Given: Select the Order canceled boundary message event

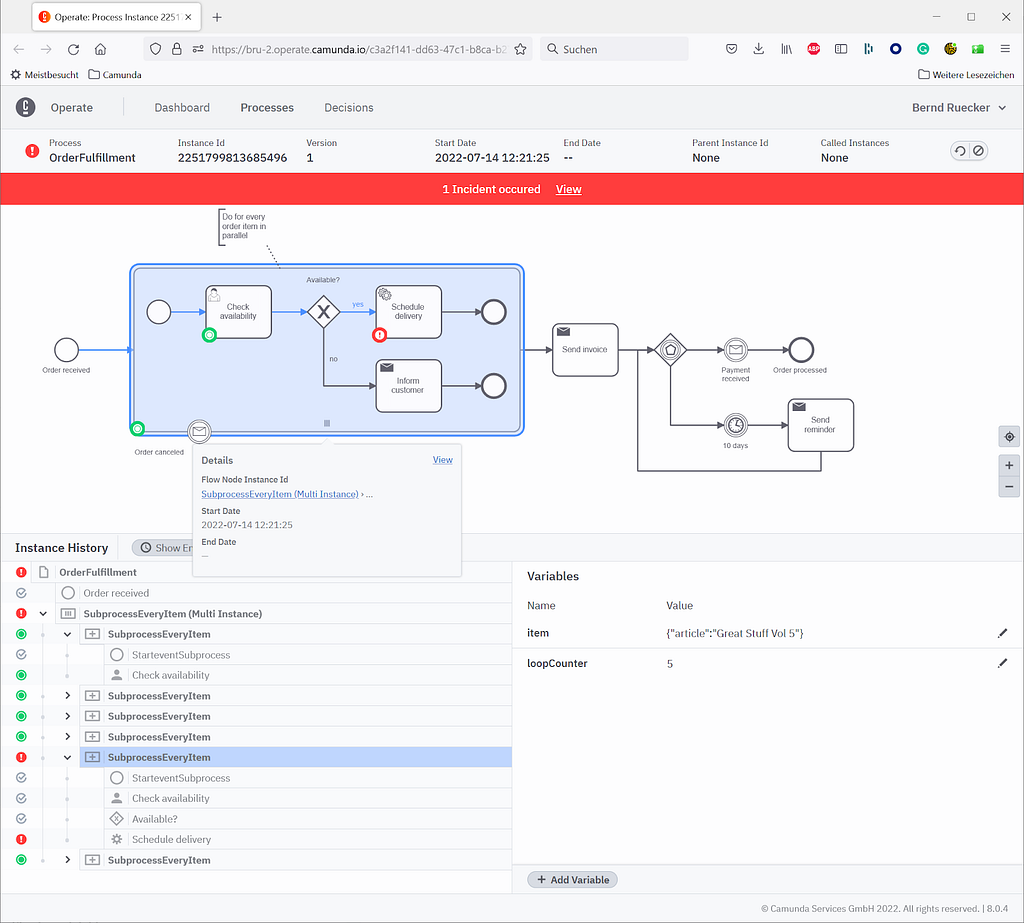Looking at the screenshot, I should click(199, 431).
